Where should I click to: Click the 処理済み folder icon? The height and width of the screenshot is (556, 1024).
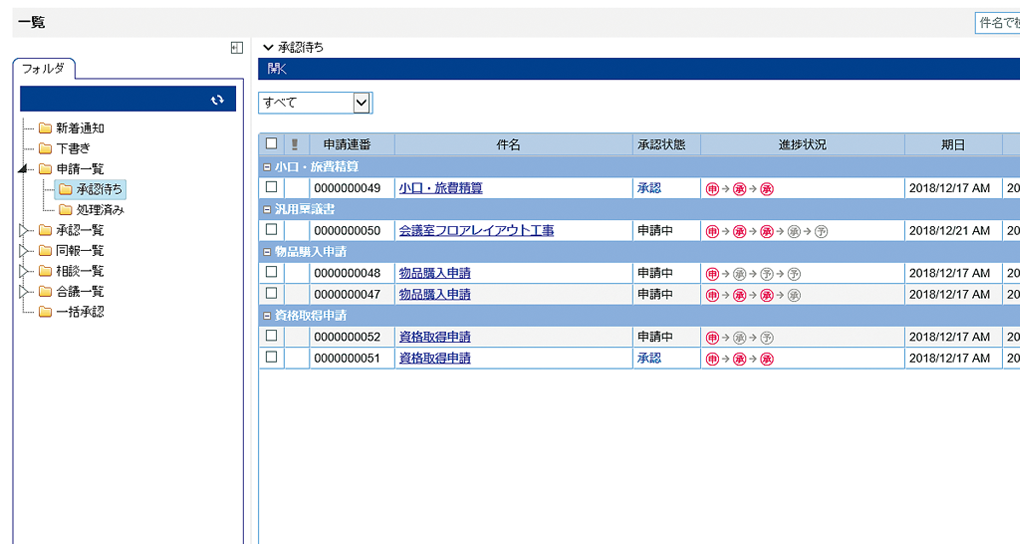coord(65,210)
